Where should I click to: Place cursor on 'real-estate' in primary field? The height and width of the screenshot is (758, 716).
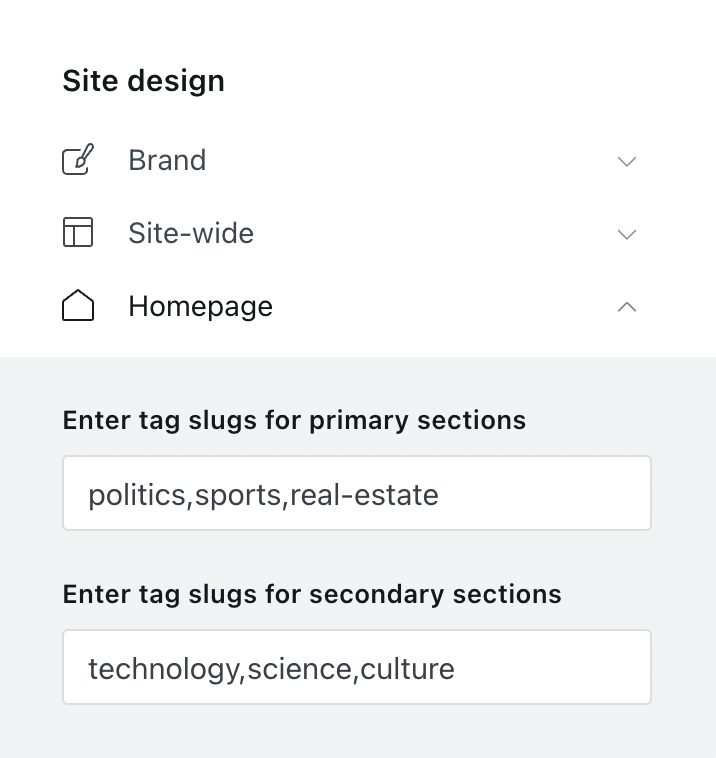tap(365, 494)
